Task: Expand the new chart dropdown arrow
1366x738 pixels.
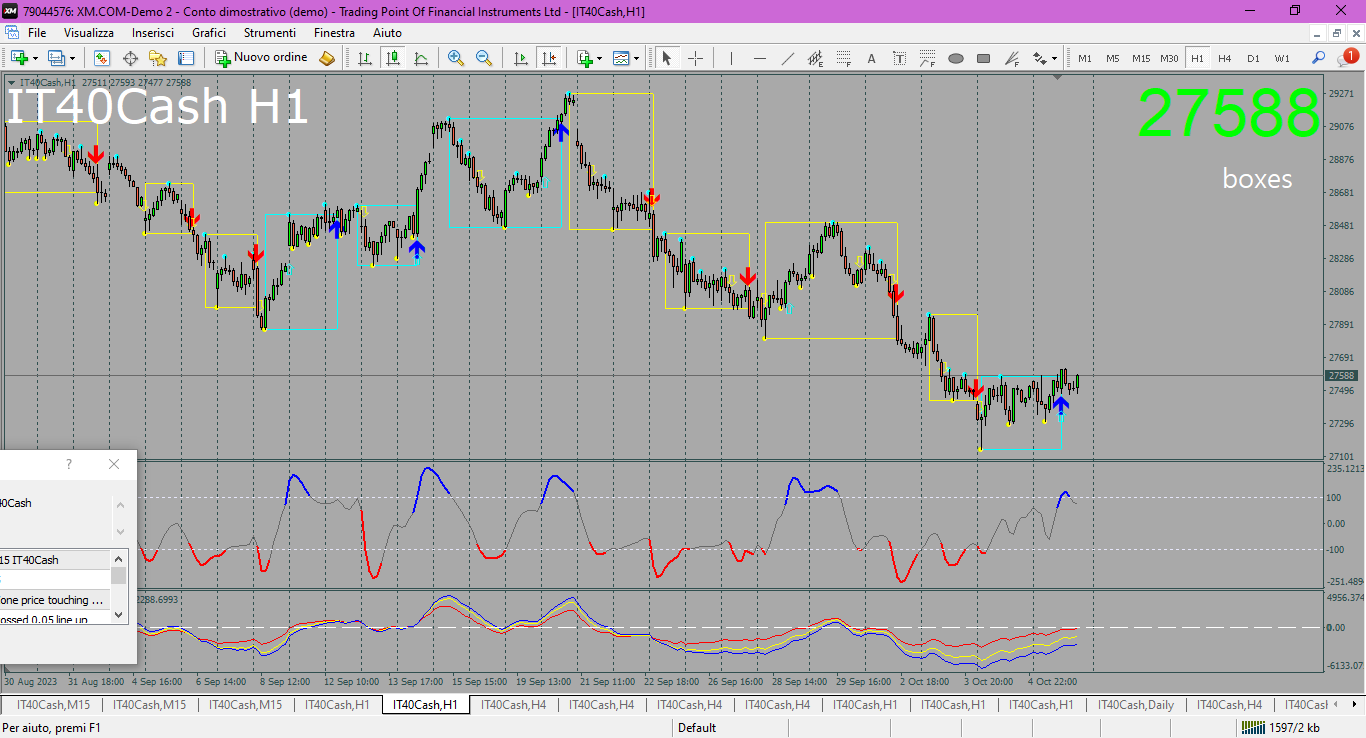Action: tap(35, 58)
